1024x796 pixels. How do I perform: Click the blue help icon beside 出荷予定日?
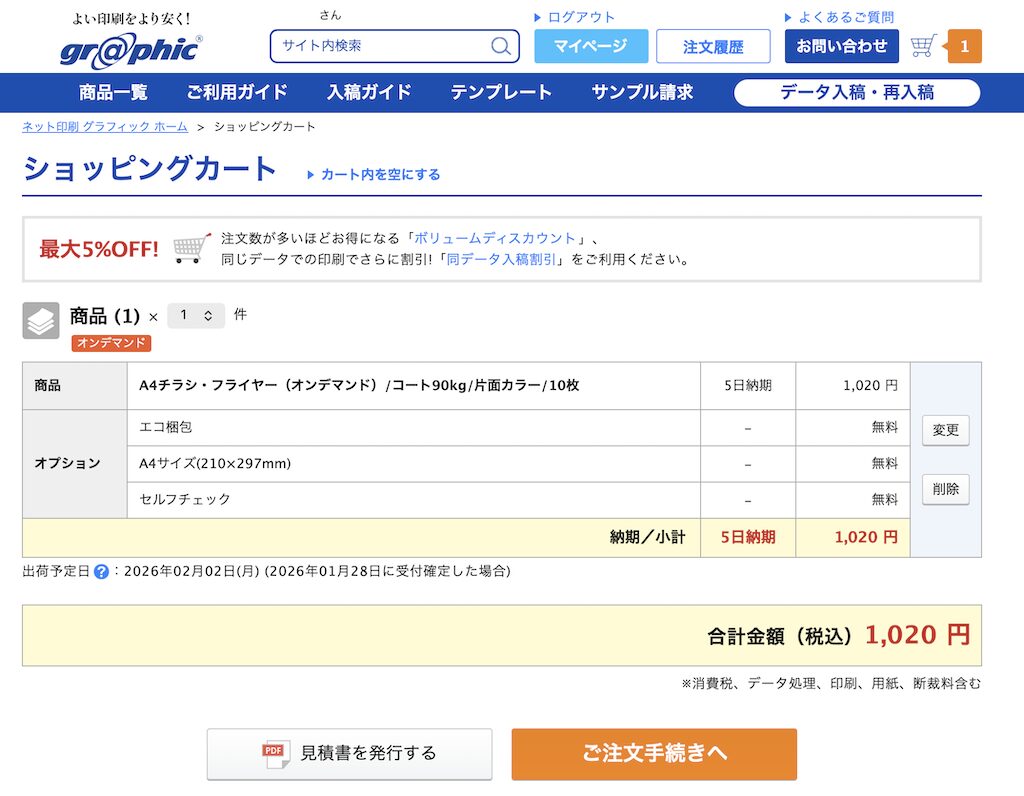click(101, 572)
